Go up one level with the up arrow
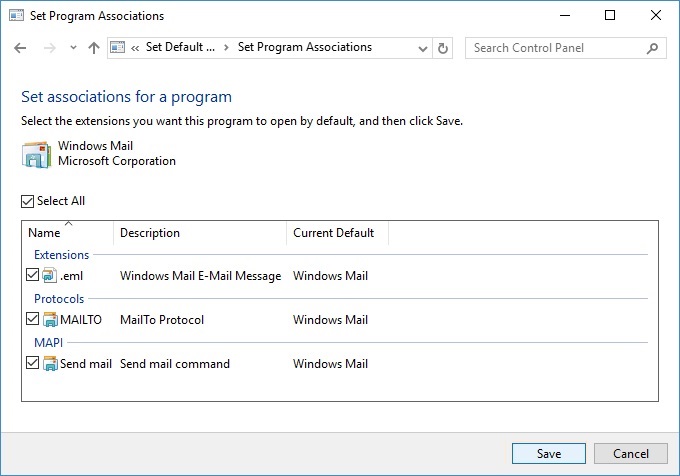 coord(94,48)
